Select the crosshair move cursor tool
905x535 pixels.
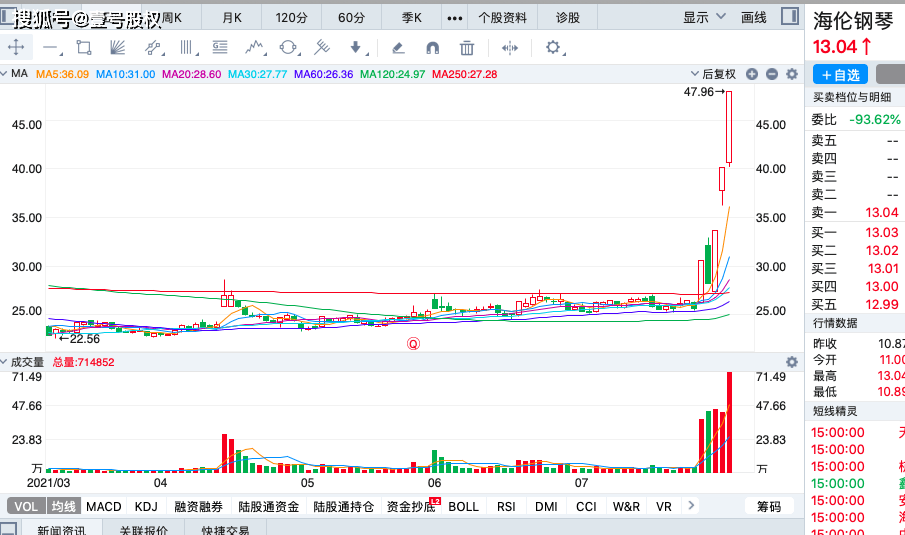17,47
